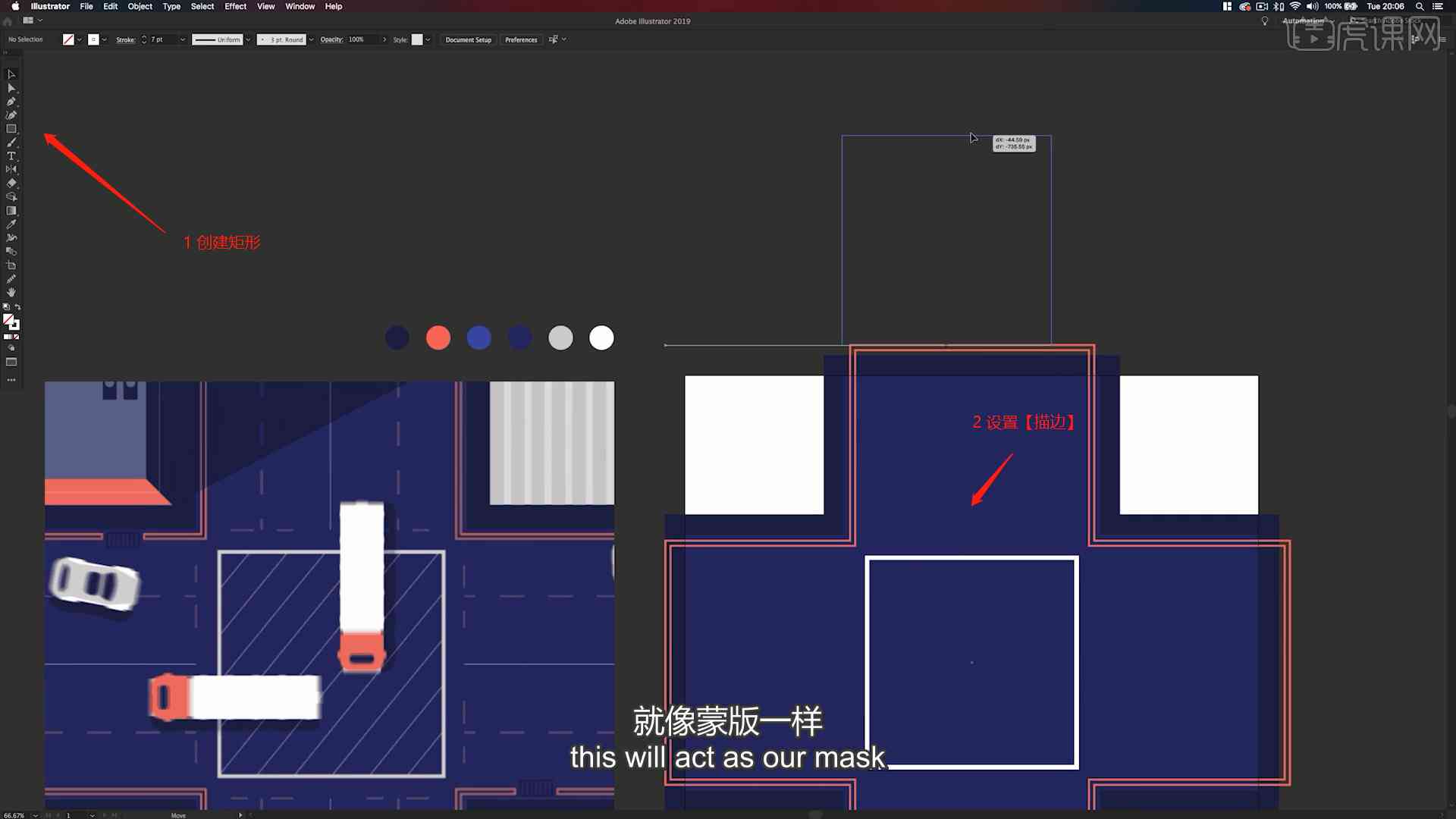Click the stroke weight stepper arrows
Screen dimensions: 1456x819
(144, 39)
